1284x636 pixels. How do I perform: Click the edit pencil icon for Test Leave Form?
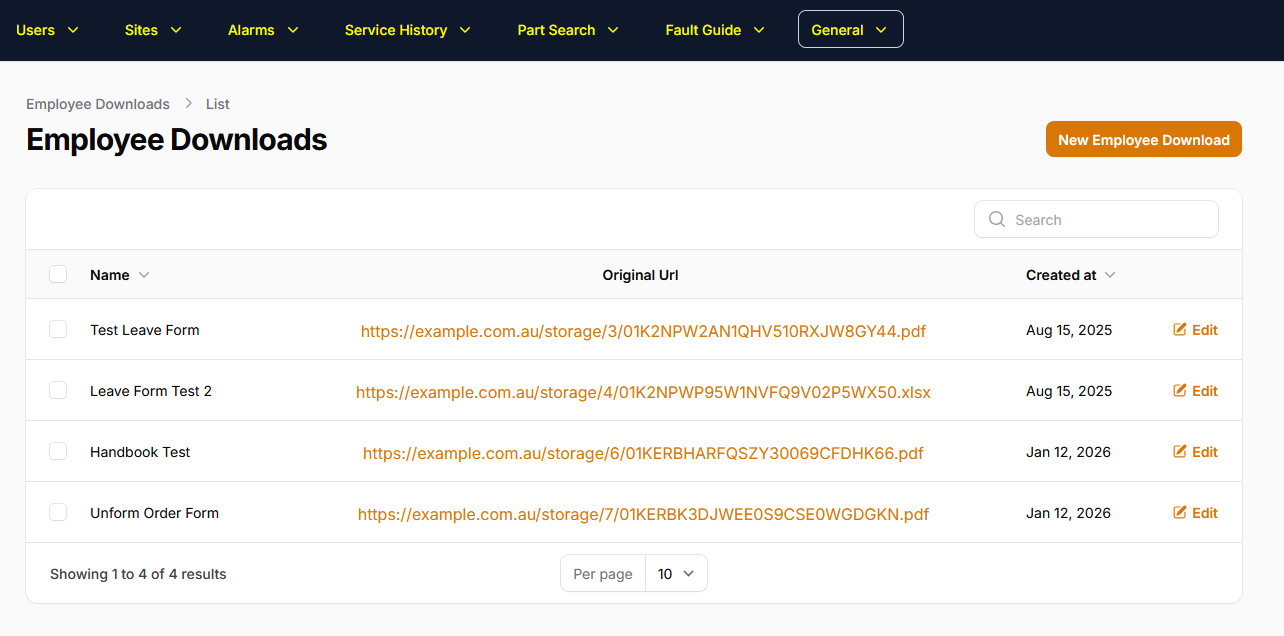1180,329
